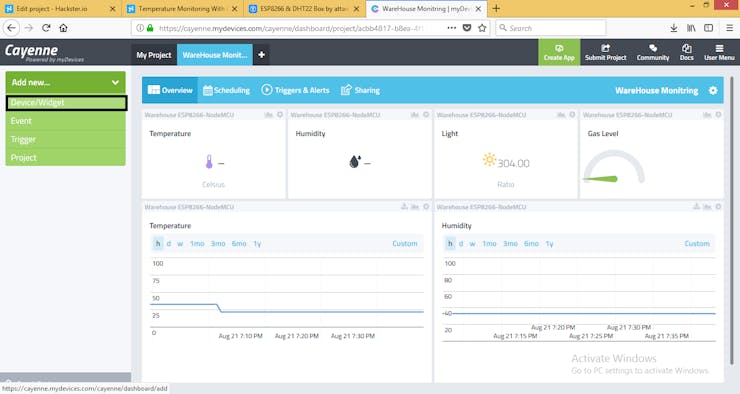The image size is (740, 394).
Task: Open chart details icon on Temperature value widget
Action: (269, 115)
